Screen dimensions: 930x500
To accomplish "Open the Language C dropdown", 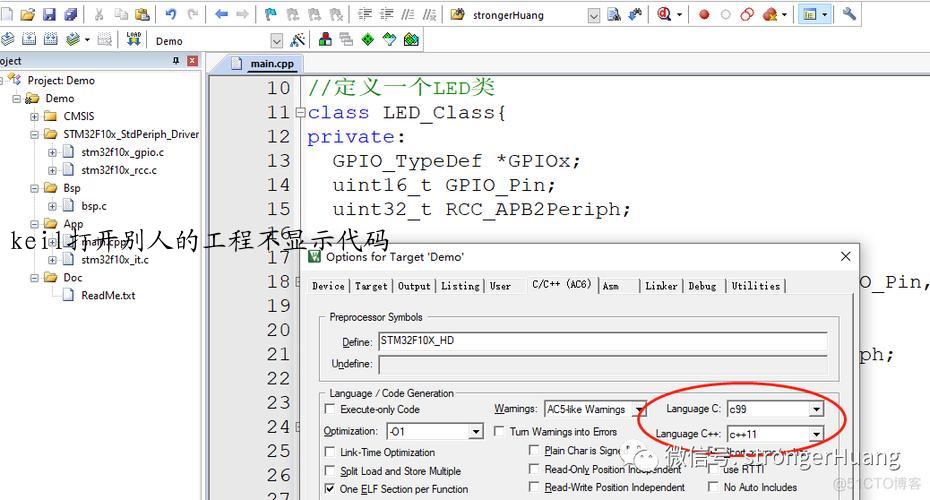I will click(816, 409).
